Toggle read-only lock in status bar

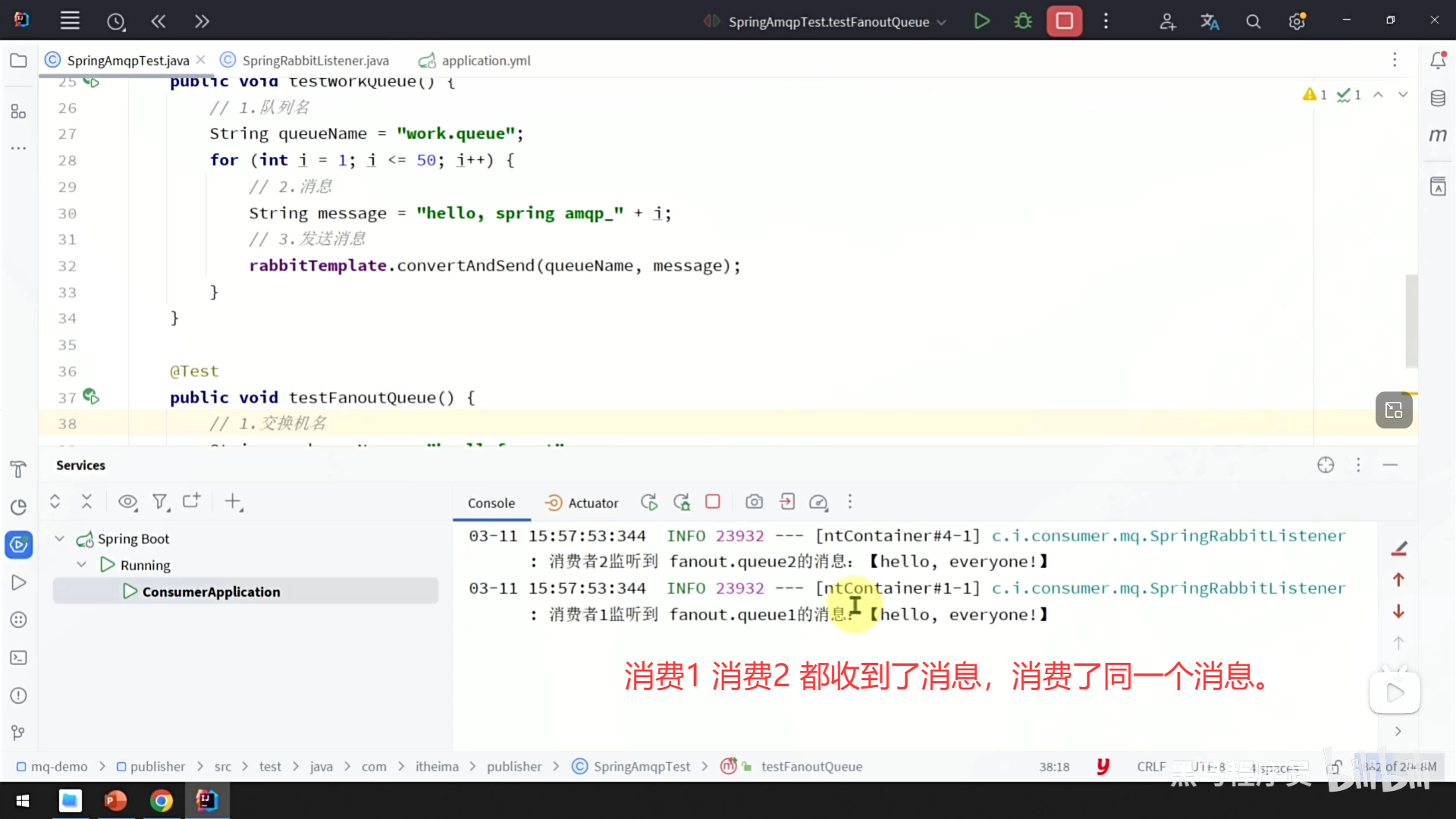1335,767
